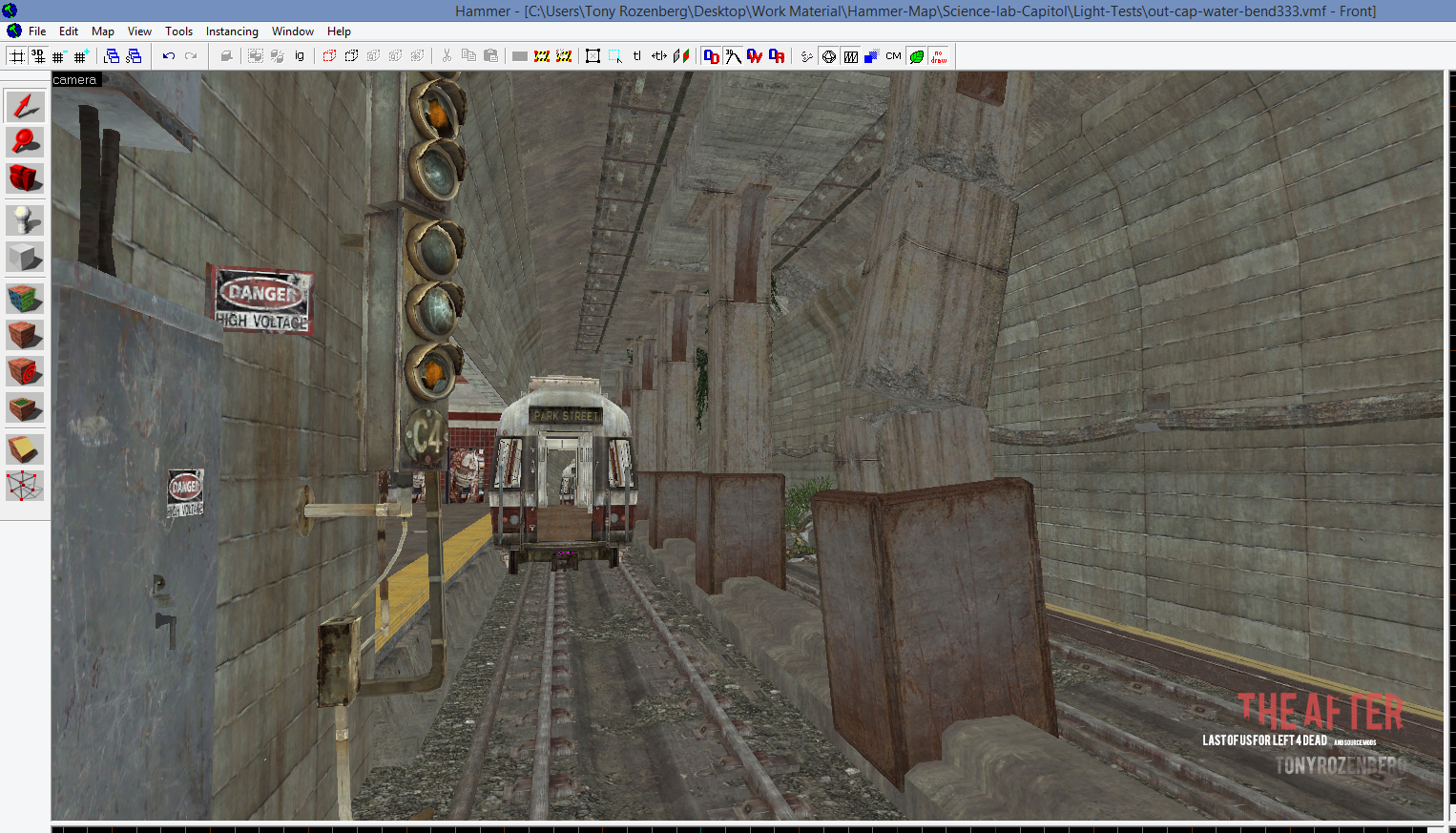Select the Magnify zoom tool
This screenshot has height=833, width=1456.
click(25, 142)
